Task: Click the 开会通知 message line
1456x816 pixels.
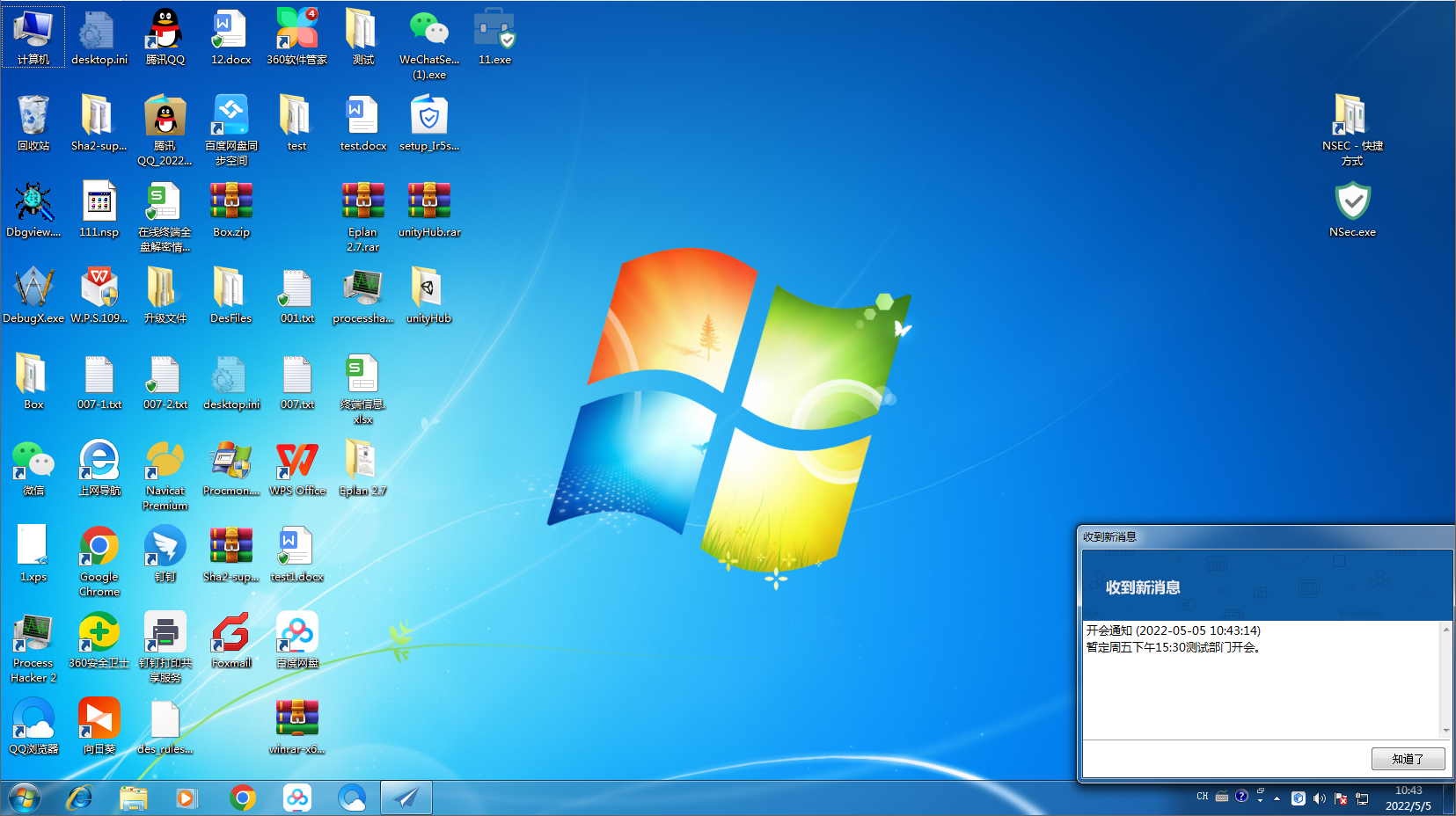Action: click(1173, 630)
